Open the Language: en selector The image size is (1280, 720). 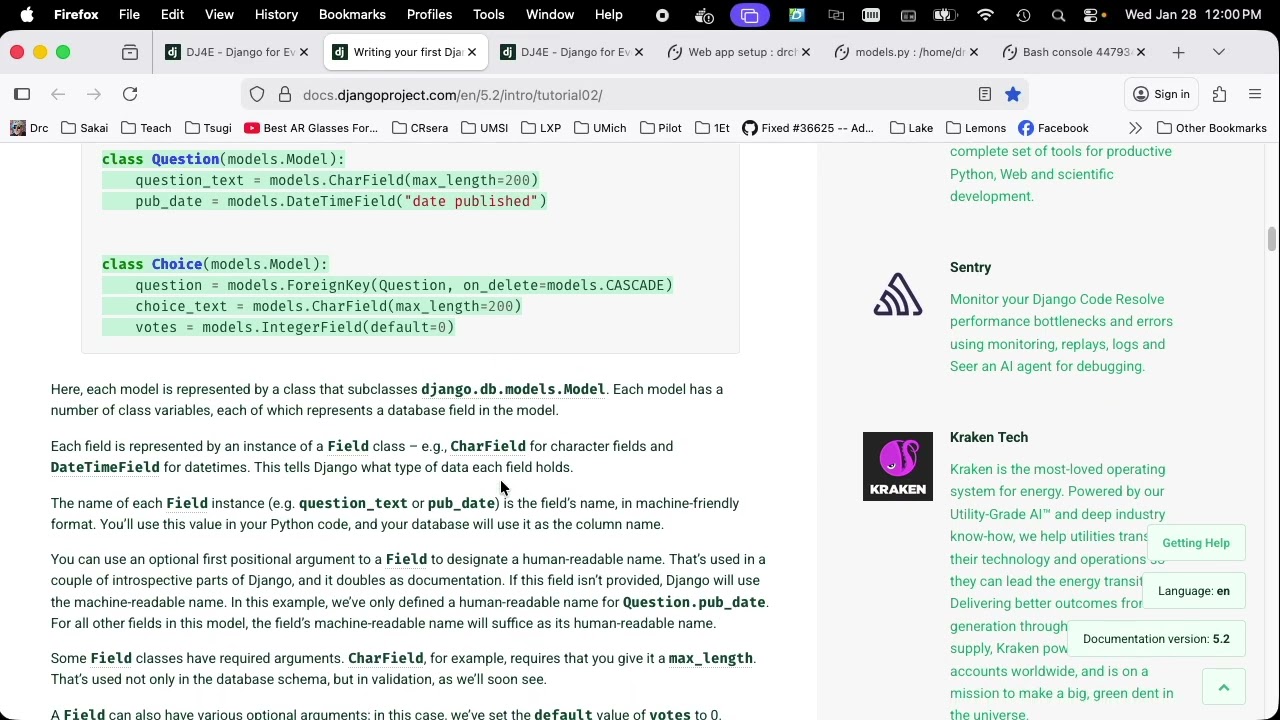coord(1194,591)
